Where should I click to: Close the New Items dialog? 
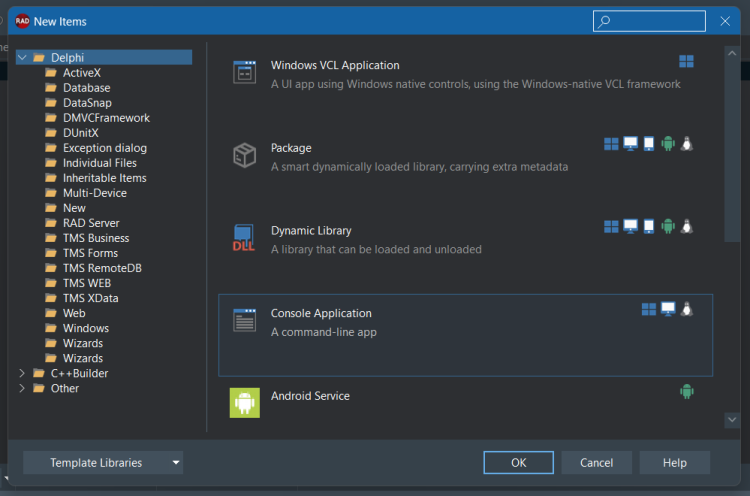725,21
